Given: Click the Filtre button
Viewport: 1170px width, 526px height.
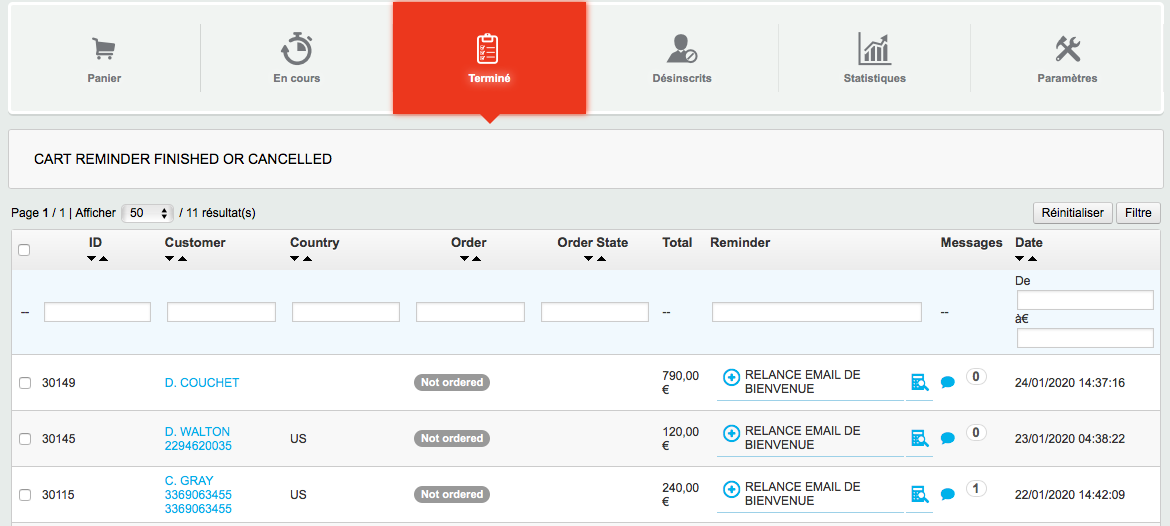Looking at the screenshot, I should [x=1139, y=213].
